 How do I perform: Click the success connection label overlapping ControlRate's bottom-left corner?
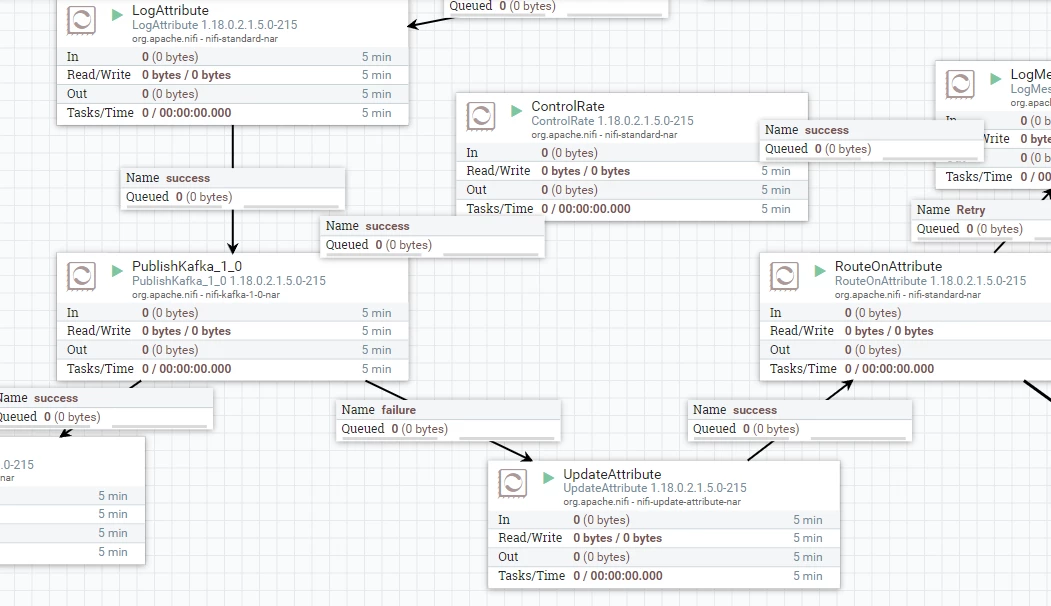tap(432, 236)
